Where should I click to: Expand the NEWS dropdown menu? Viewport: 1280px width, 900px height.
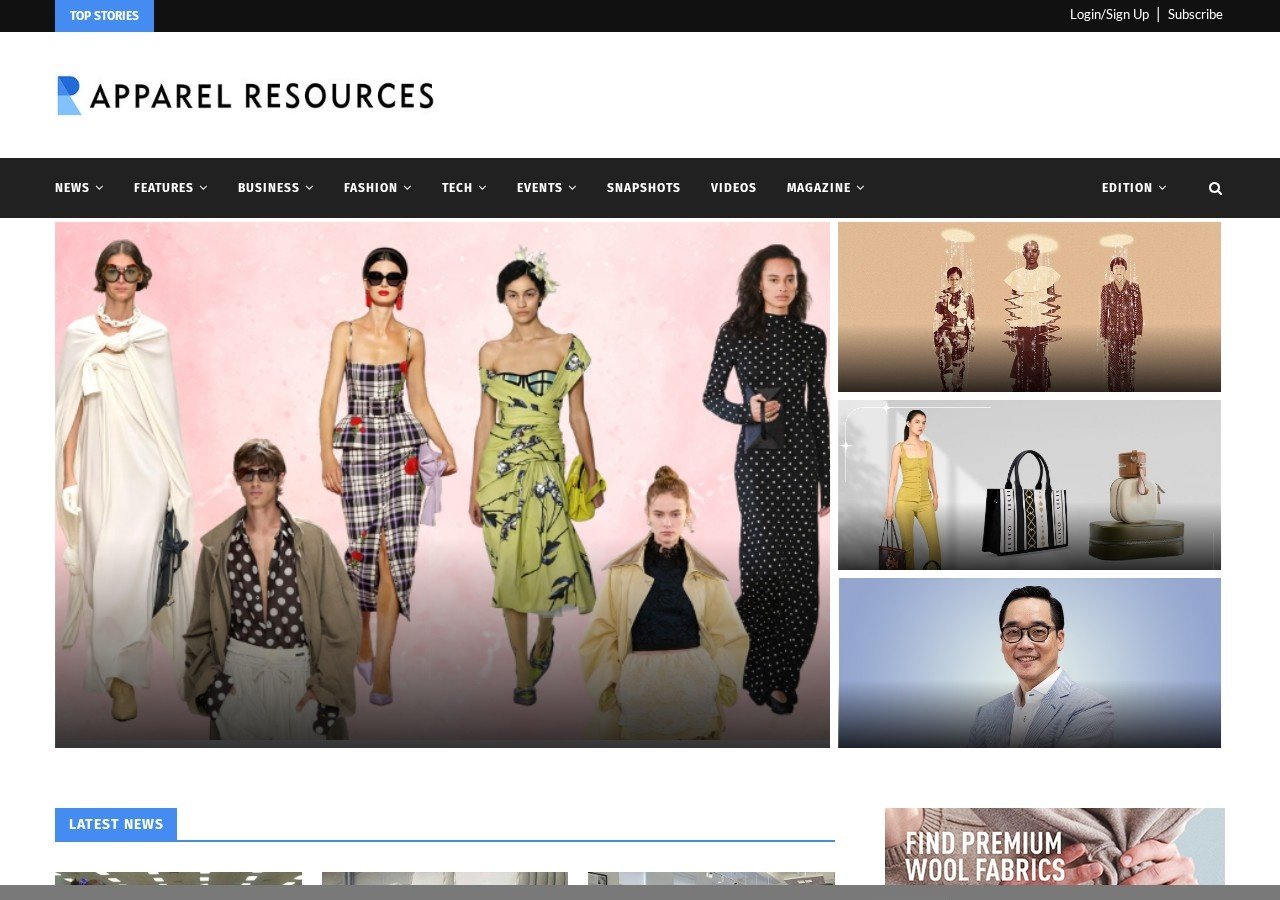(x=78, y=187)
